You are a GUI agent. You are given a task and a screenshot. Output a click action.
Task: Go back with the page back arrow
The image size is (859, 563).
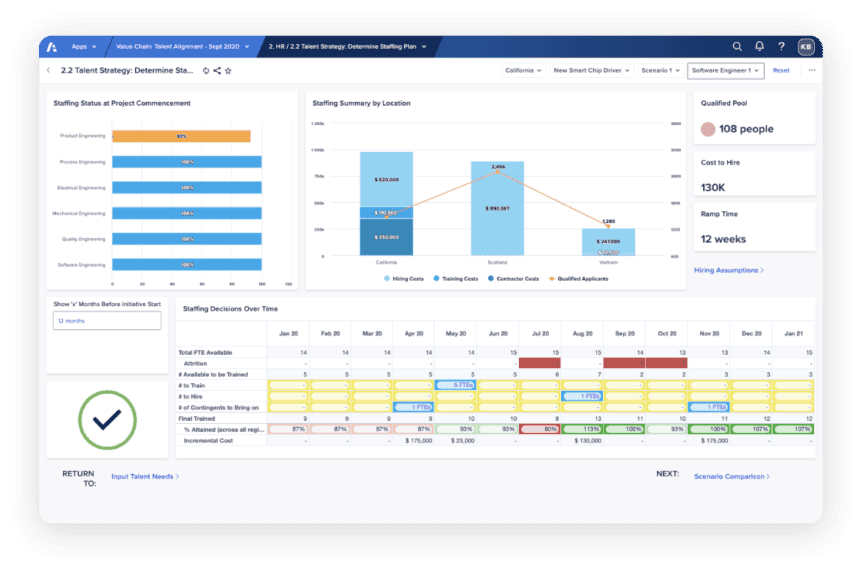[x=49, y=70]
